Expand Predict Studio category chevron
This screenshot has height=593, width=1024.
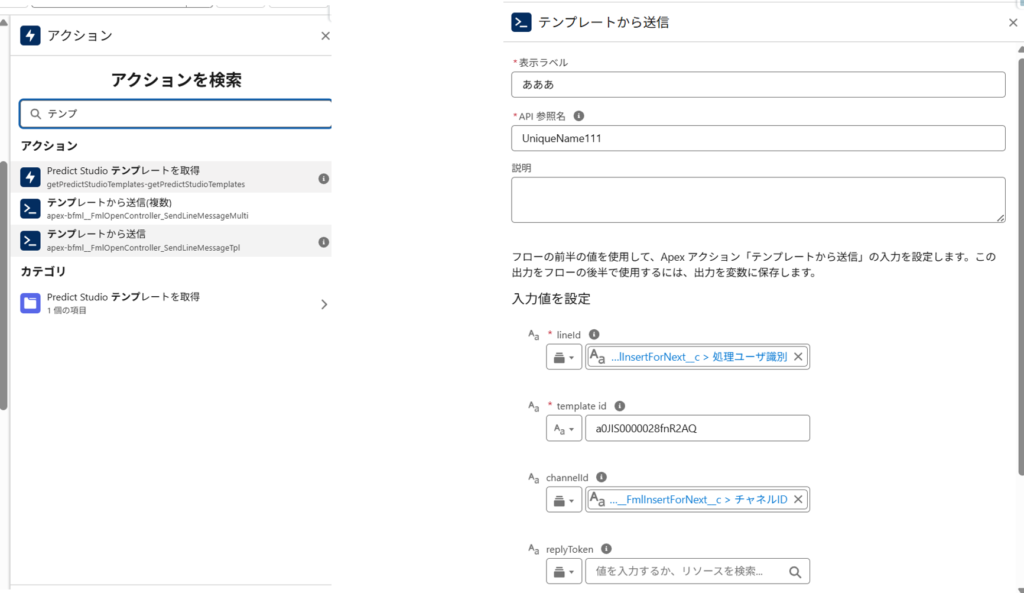click(x=324, y=304)
